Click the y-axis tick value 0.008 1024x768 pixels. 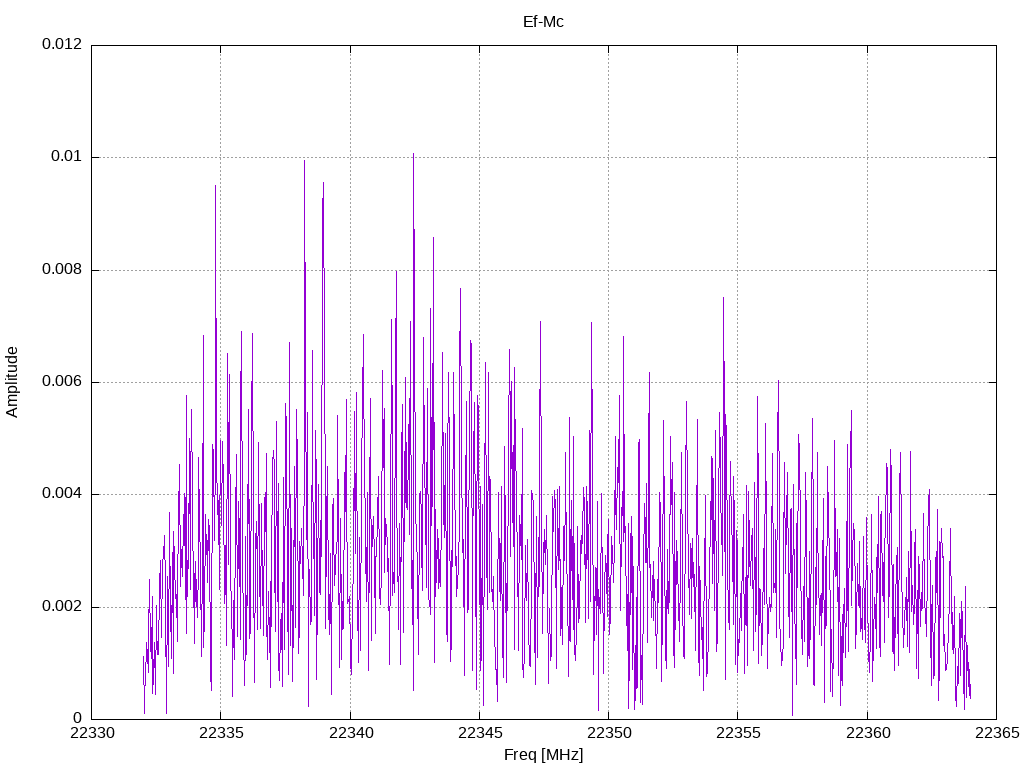[62, 269]
